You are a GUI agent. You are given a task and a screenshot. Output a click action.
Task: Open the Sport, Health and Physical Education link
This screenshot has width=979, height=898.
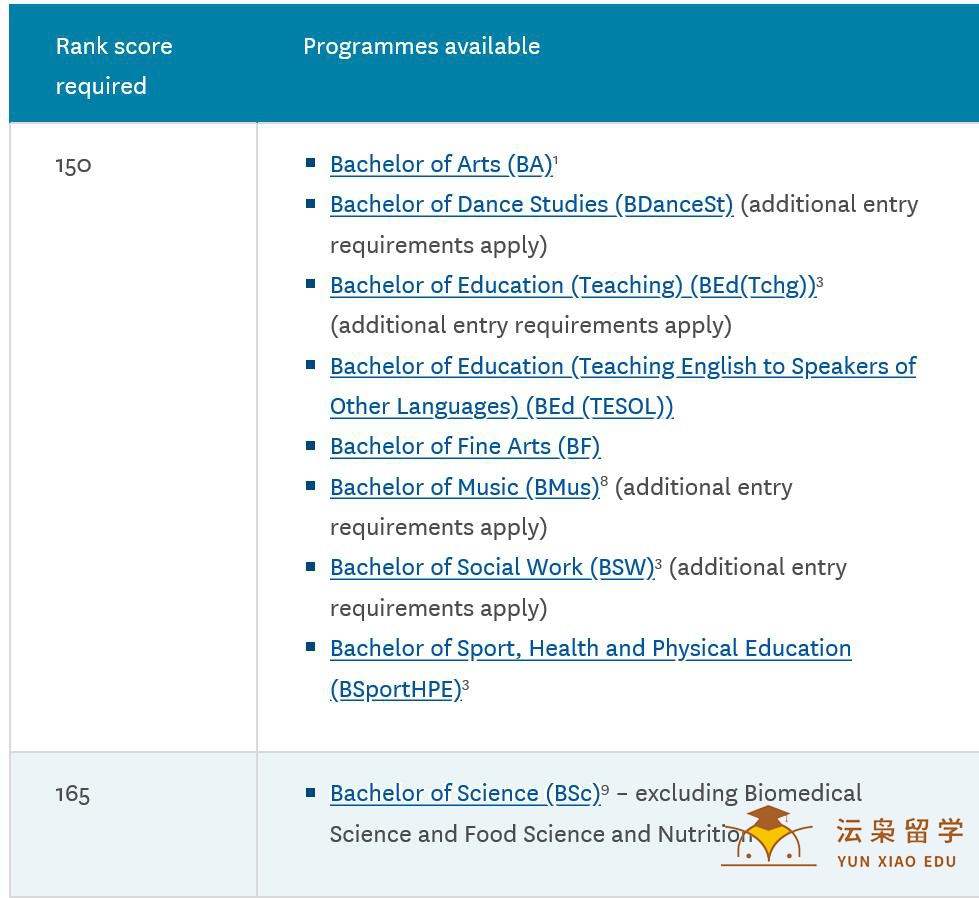(590, 648)
